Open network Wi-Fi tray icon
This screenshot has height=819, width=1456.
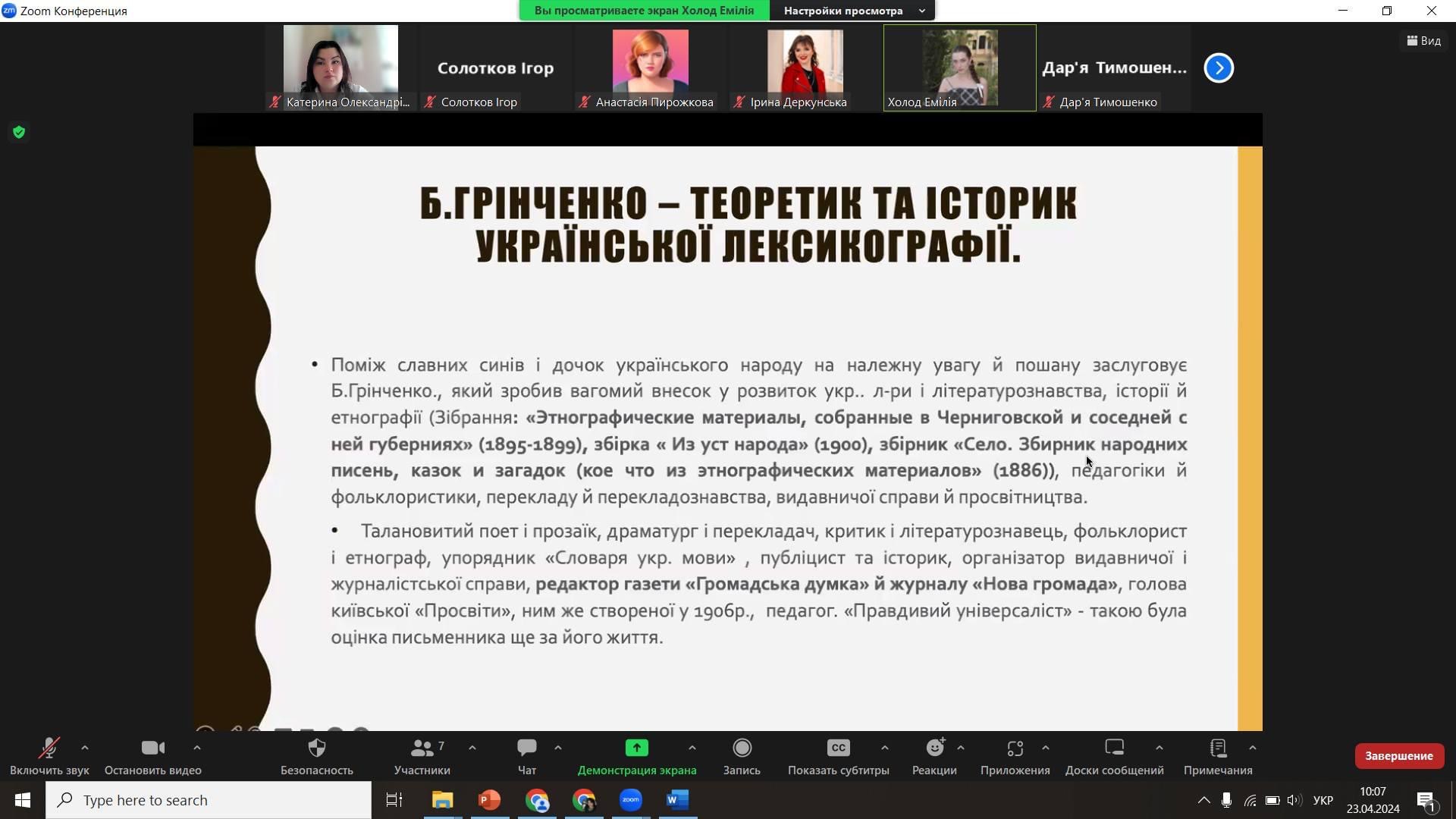click(1250, 800)
